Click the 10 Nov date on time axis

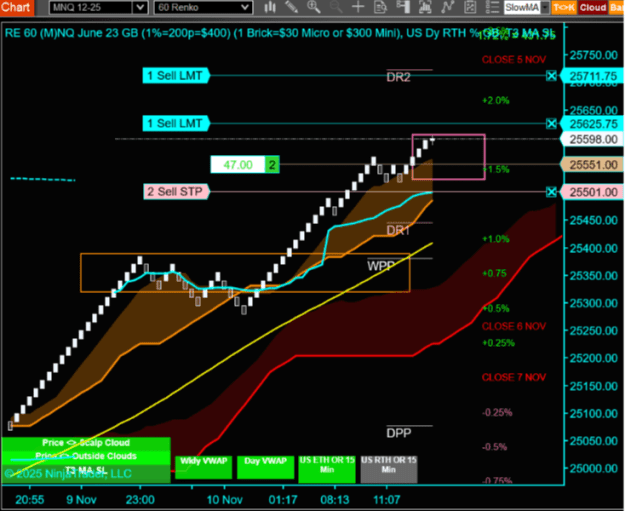[225, 500]
